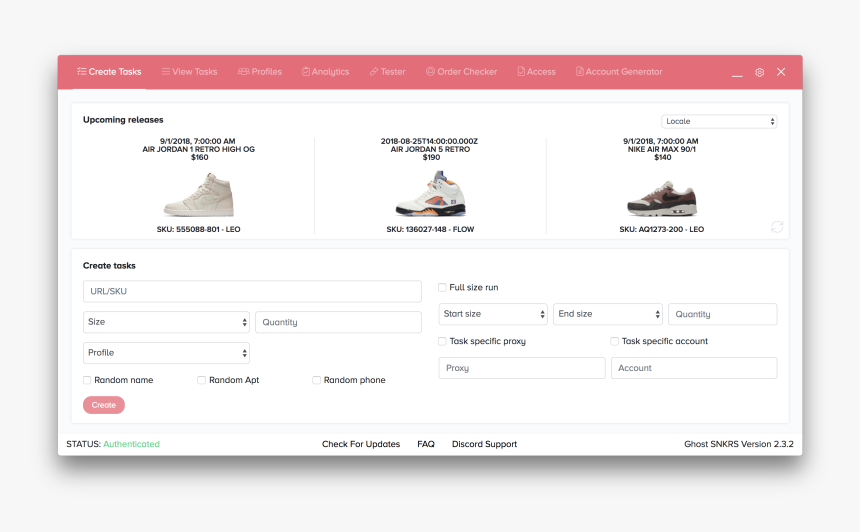Image resolution: width=860 pixels, height=532 pixels.
Task: Focus the Quantity field beside Size
Action: point(338,322)
